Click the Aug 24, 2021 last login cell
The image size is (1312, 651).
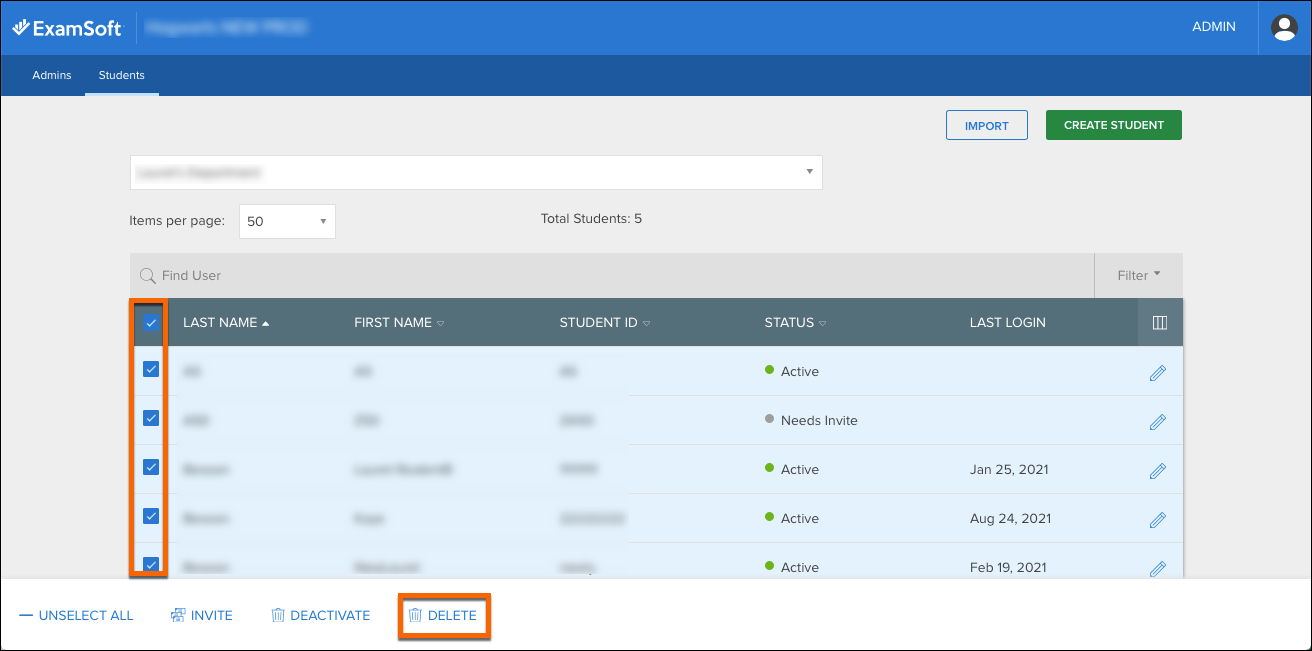(x=1010, y=519)
